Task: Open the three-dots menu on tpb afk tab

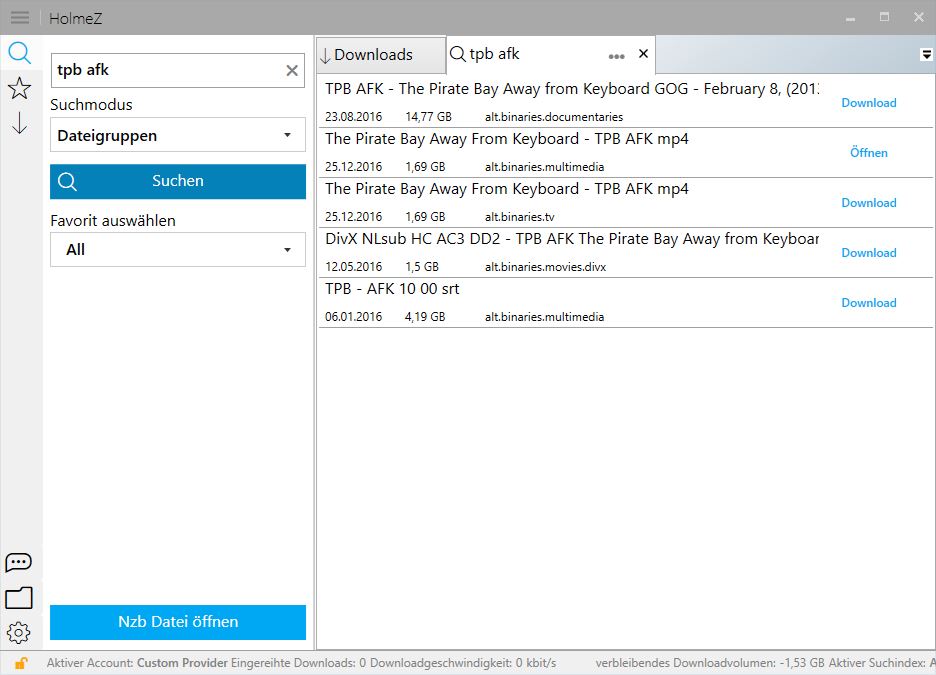Action: click(617, 56)
